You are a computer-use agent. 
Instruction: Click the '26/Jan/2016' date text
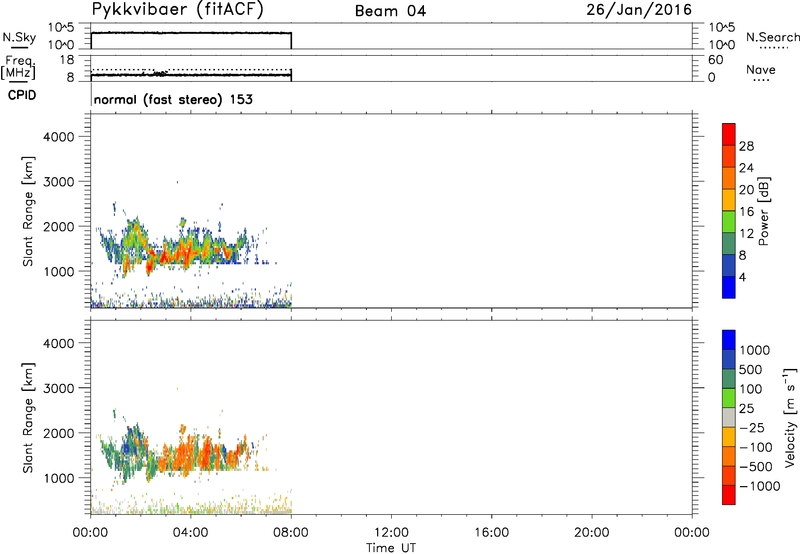(639, 10)
